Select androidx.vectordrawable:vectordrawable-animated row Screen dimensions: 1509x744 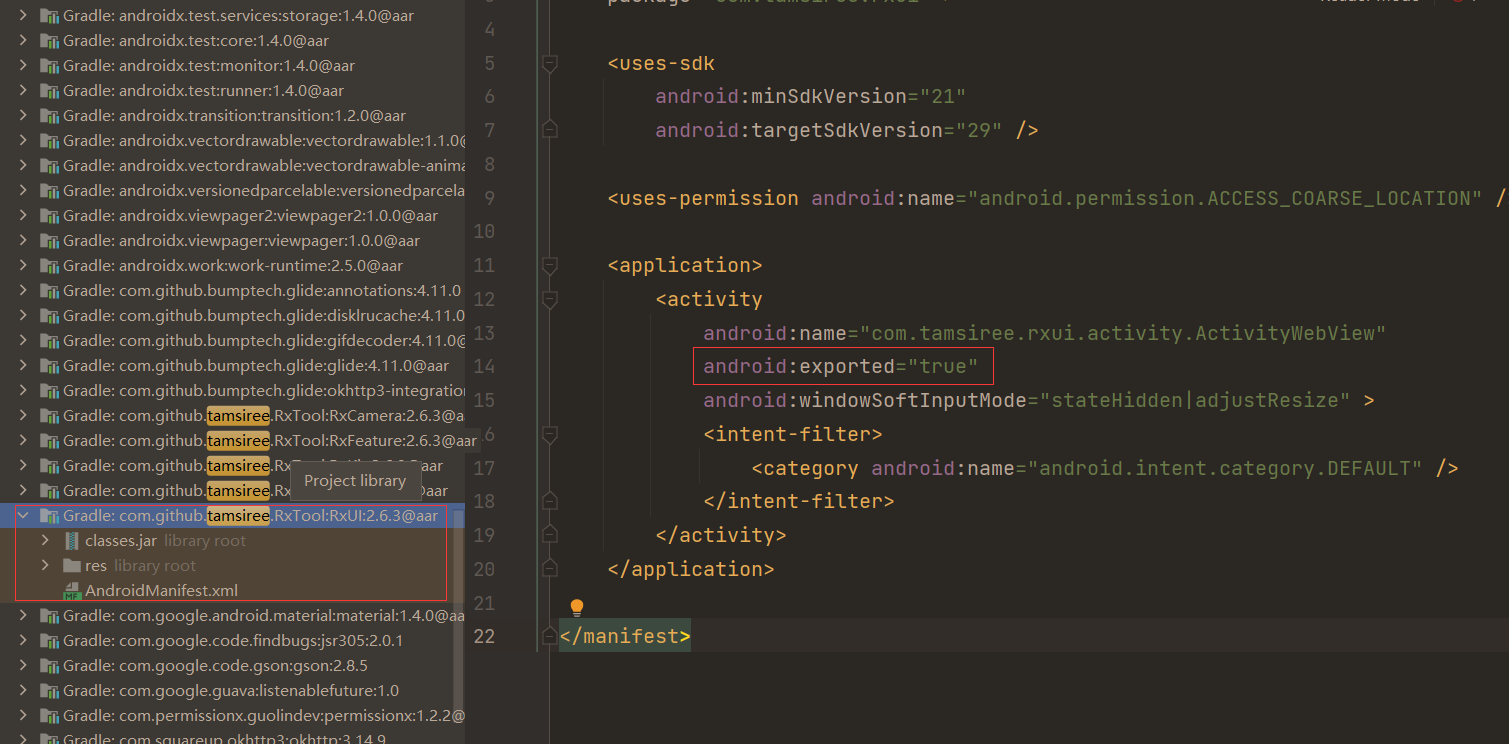click(233, 166)
